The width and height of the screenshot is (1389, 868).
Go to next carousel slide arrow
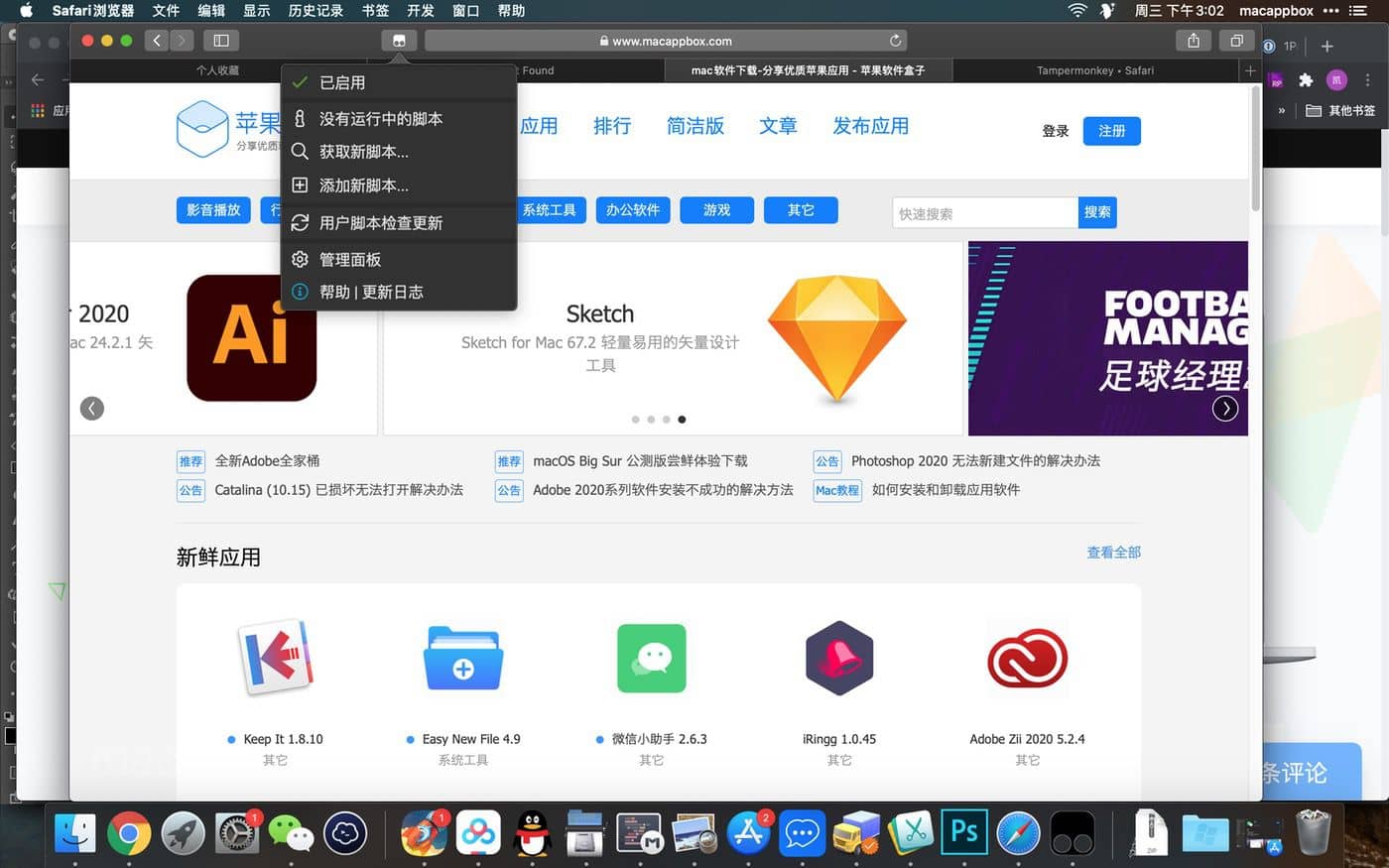pos(1225,408)
